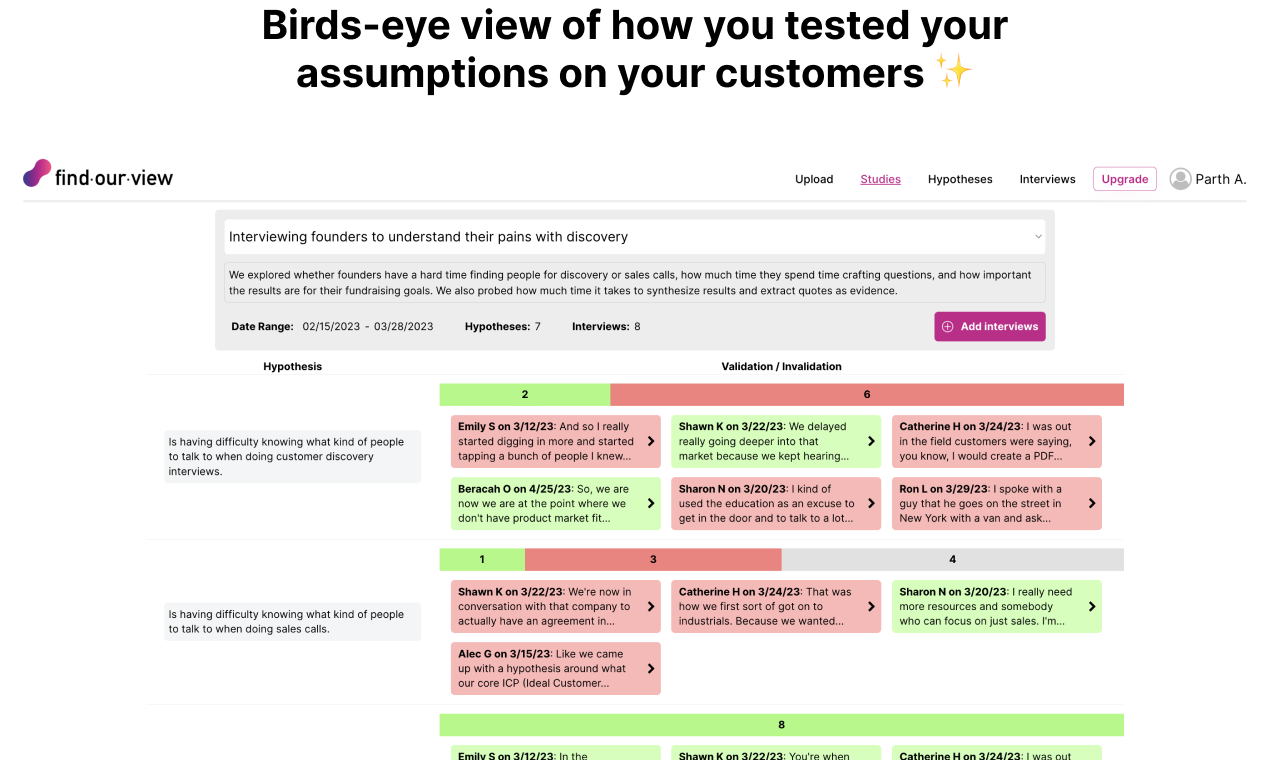Click arrow icon on Ron L 3/29/23 quote
Screen dimensions: 1270x760
1092,503
